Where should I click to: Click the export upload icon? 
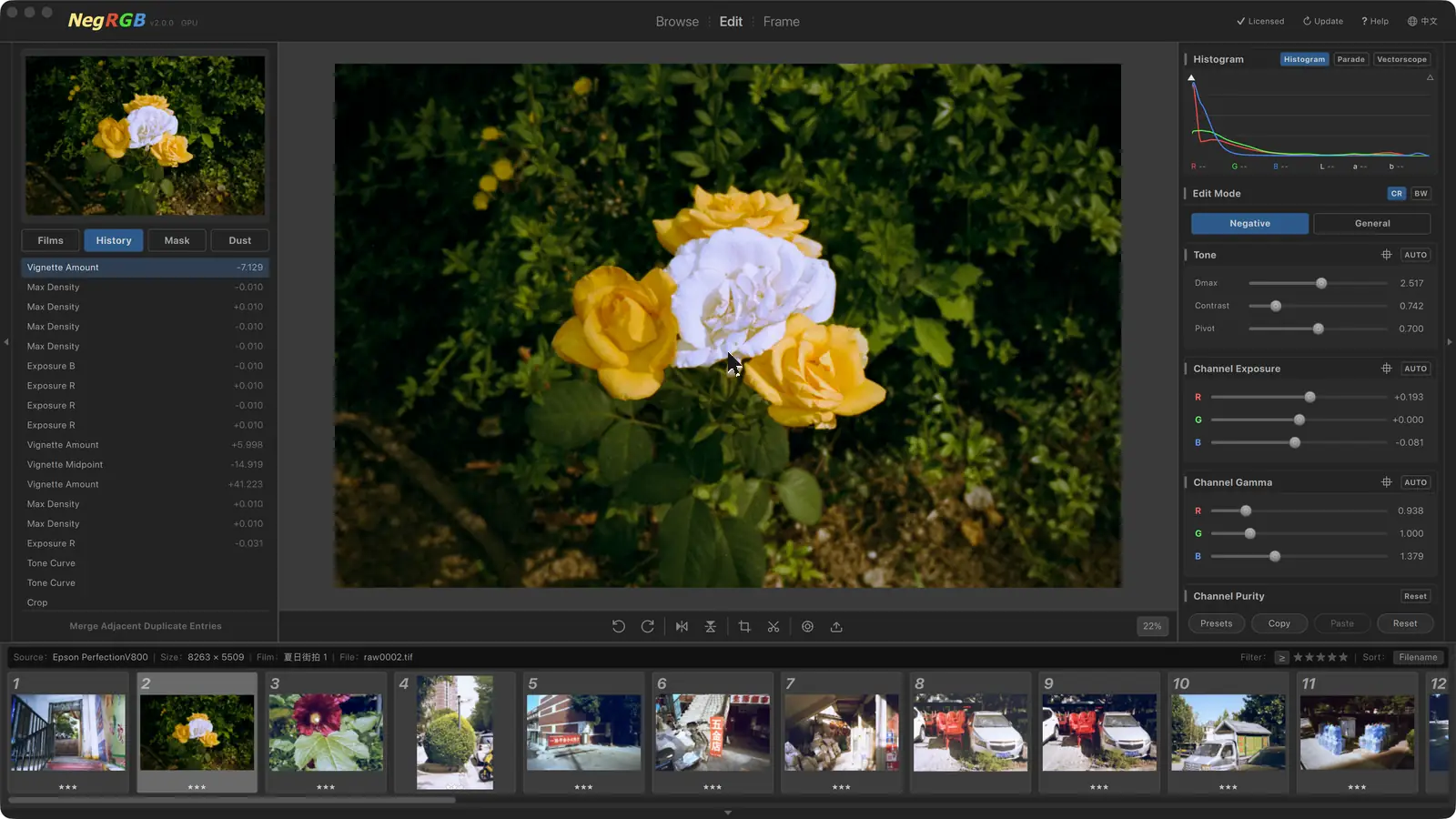coord(836,626)
